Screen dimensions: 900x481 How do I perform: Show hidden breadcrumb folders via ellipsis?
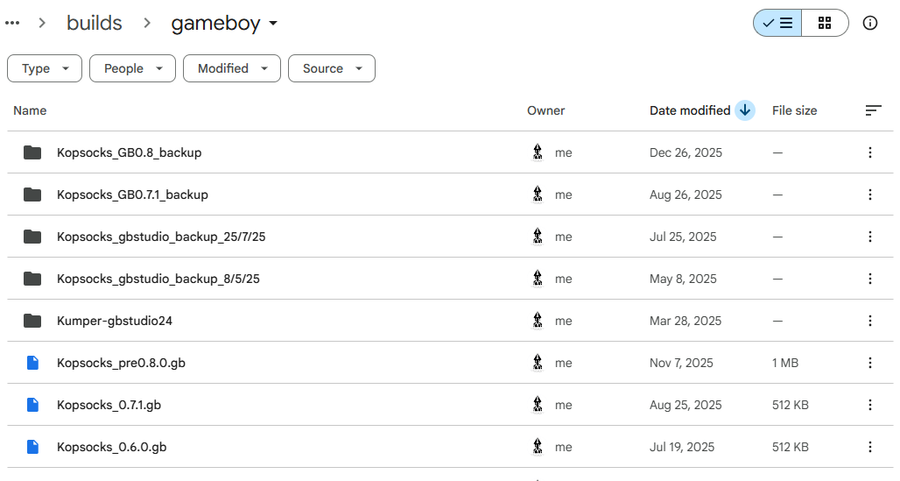click(13, 23)
